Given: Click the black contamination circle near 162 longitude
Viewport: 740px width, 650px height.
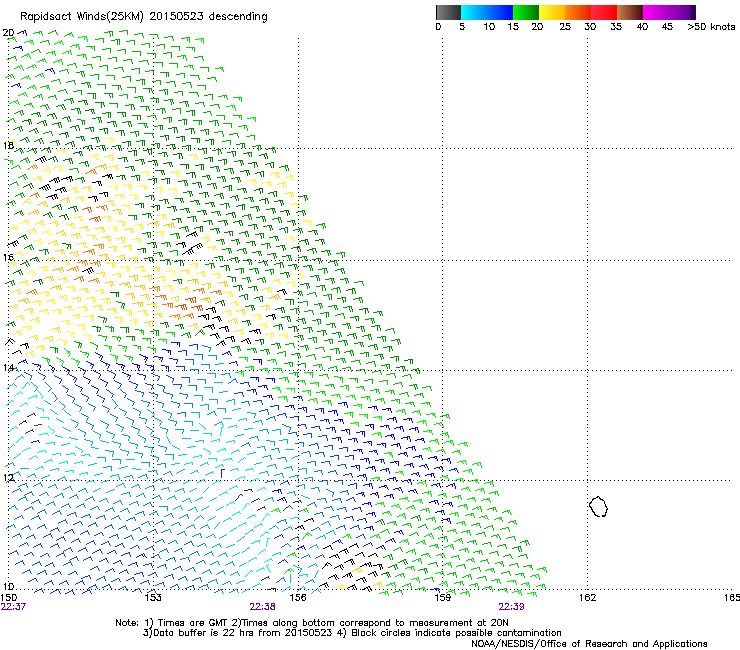Looking at the screenshot, I should point(598,506).
